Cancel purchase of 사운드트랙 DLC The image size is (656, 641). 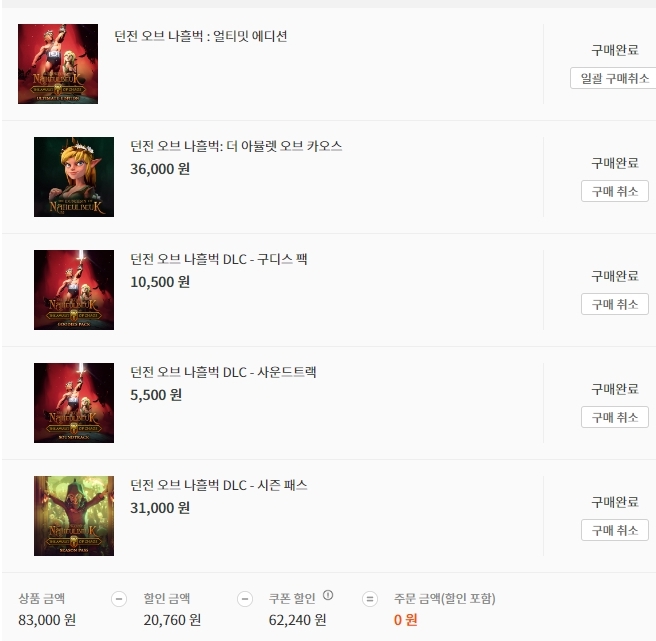pos(615,417)
